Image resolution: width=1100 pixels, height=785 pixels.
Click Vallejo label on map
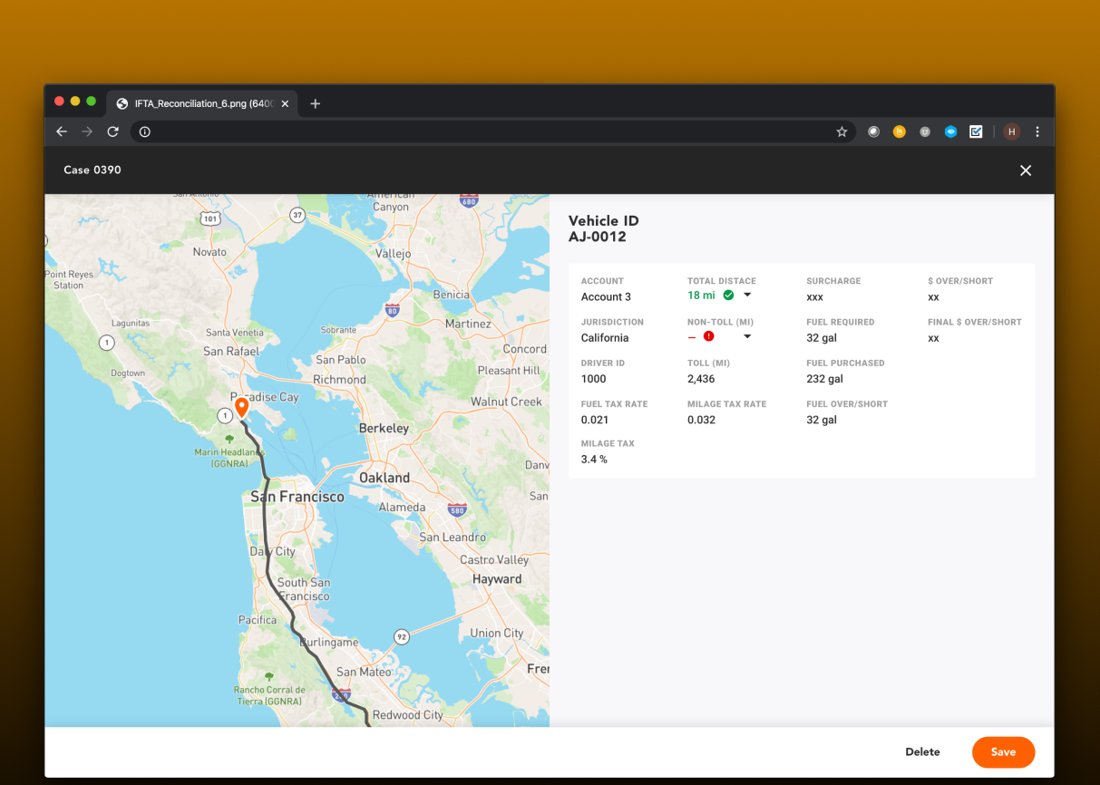(x=393, y=253)
